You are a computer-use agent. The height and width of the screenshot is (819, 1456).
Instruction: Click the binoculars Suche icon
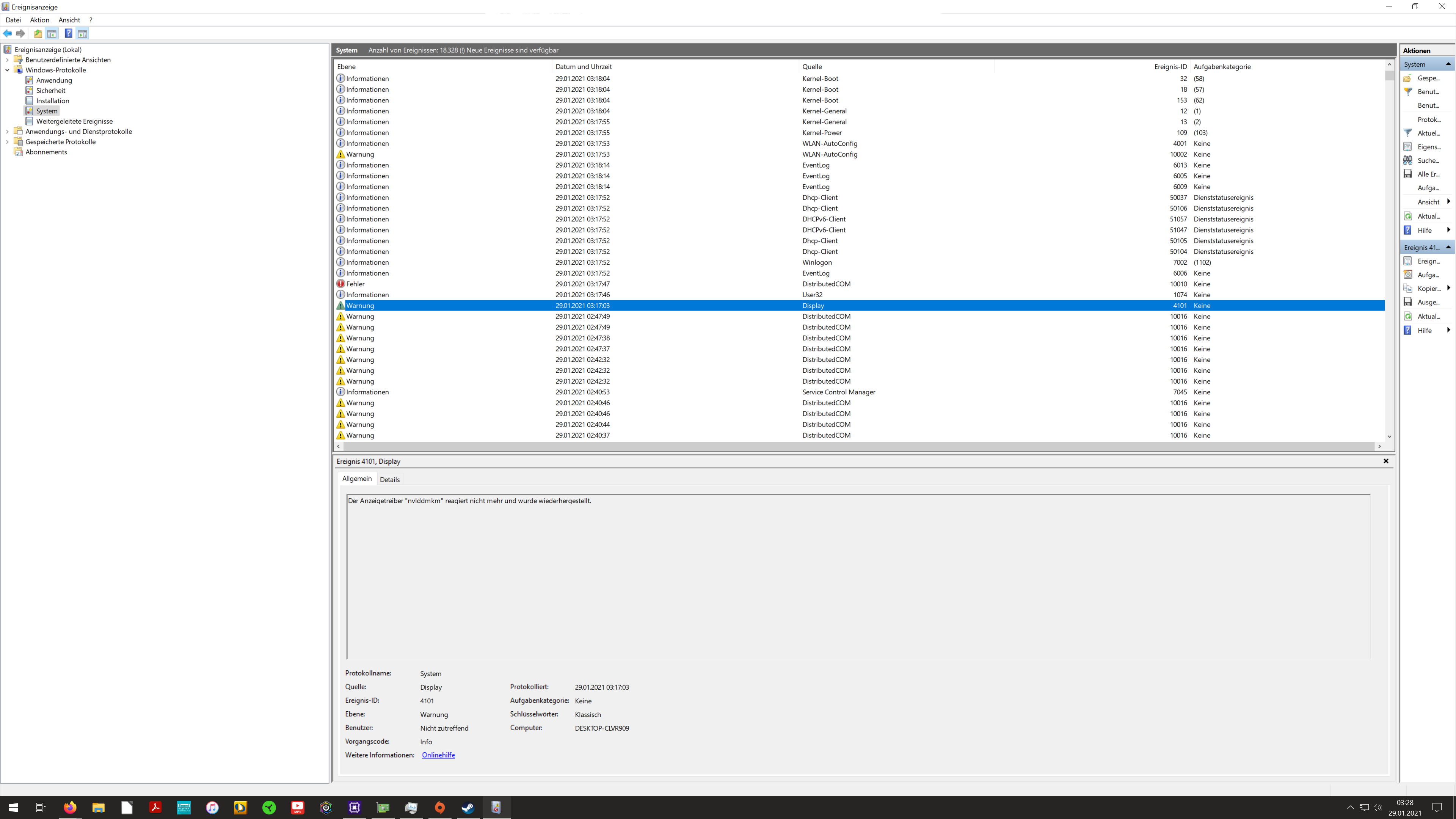(x=1408, y=160)
